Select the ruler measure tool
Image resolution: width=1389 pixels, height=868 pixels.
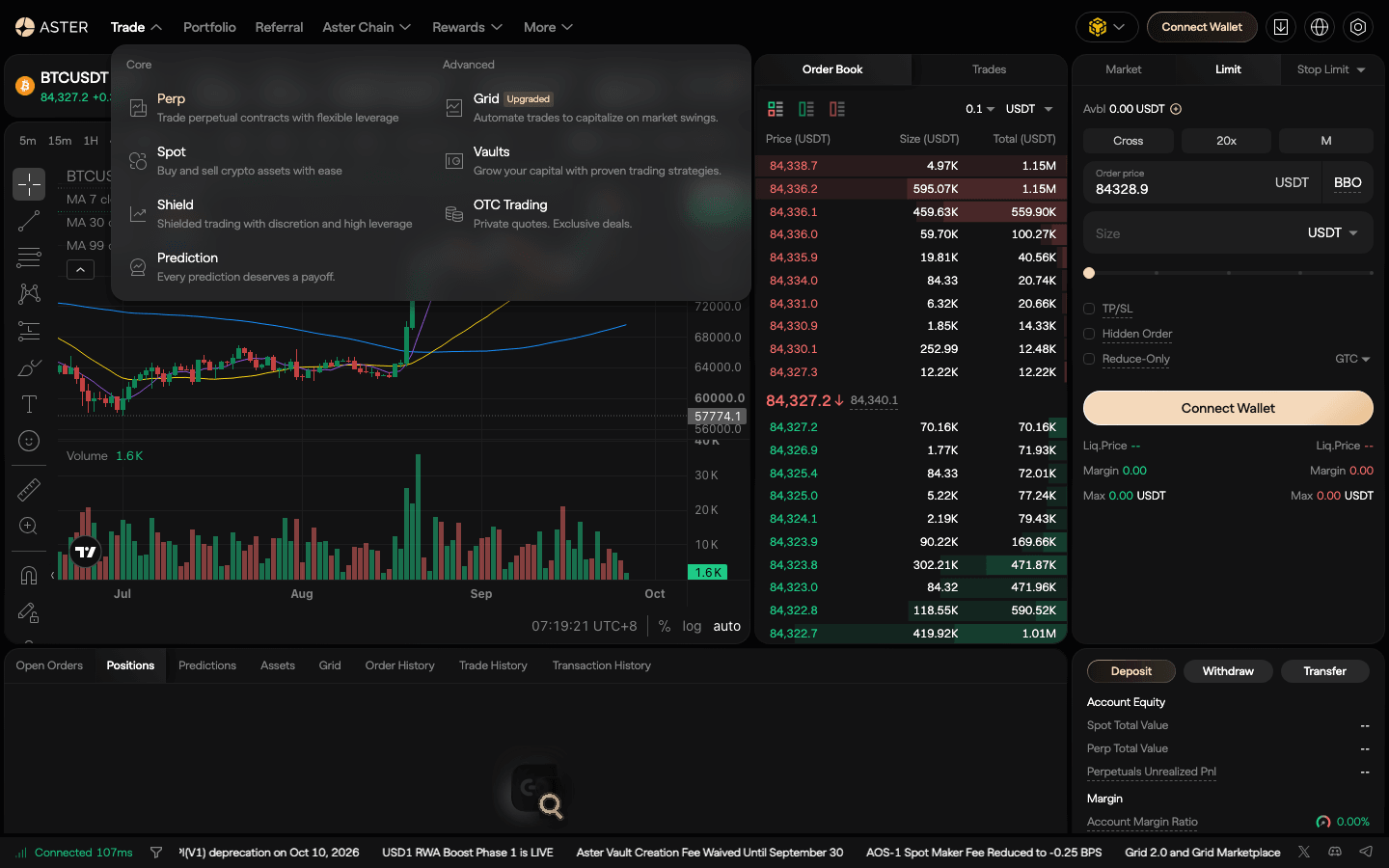tap(29, 490)
